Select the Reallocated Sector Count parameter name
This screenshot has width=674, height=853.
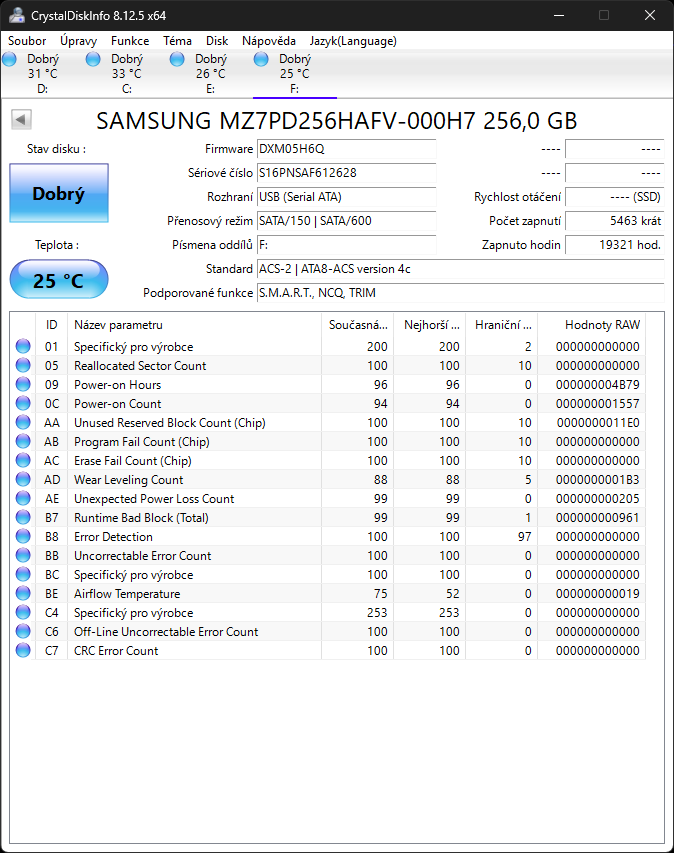pyautogui.click(x=140, y=366)
